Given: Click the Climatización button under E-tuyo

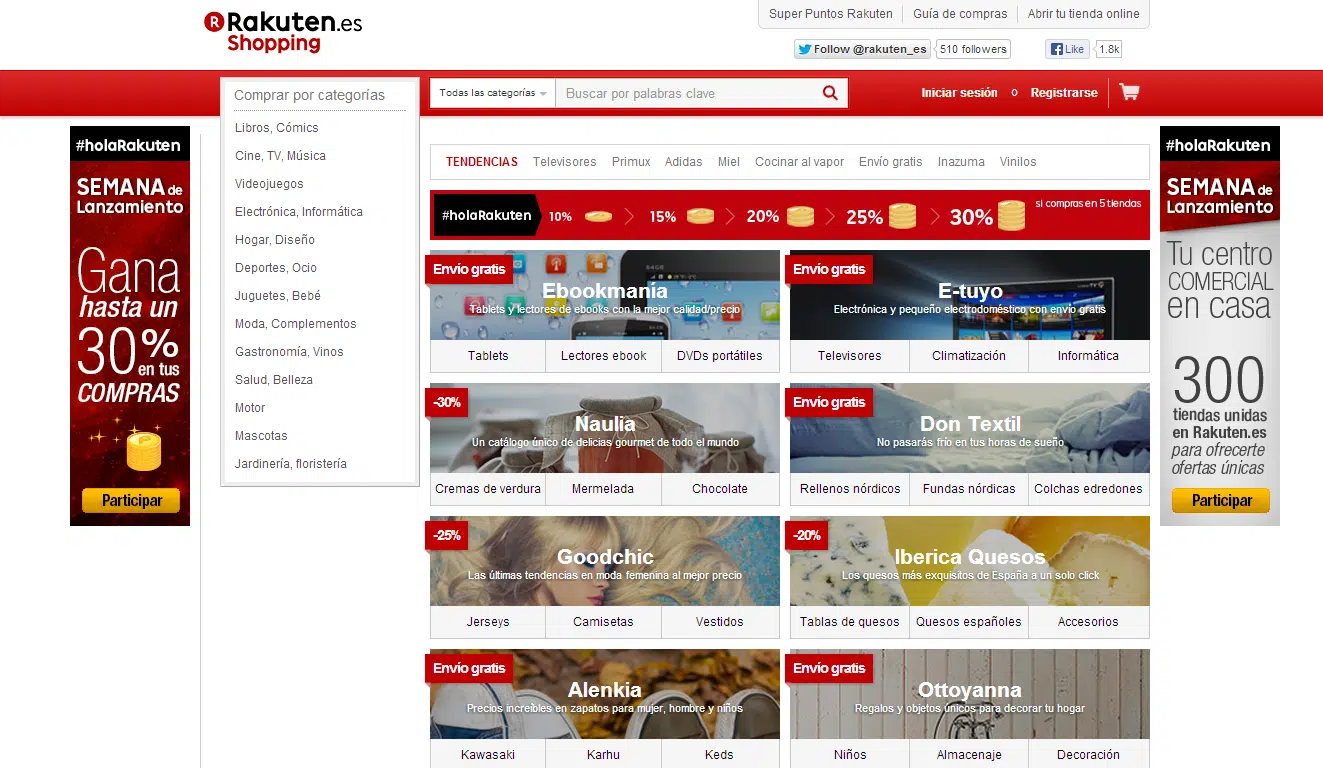Looking at the screenshot, I should coord(969,356).
